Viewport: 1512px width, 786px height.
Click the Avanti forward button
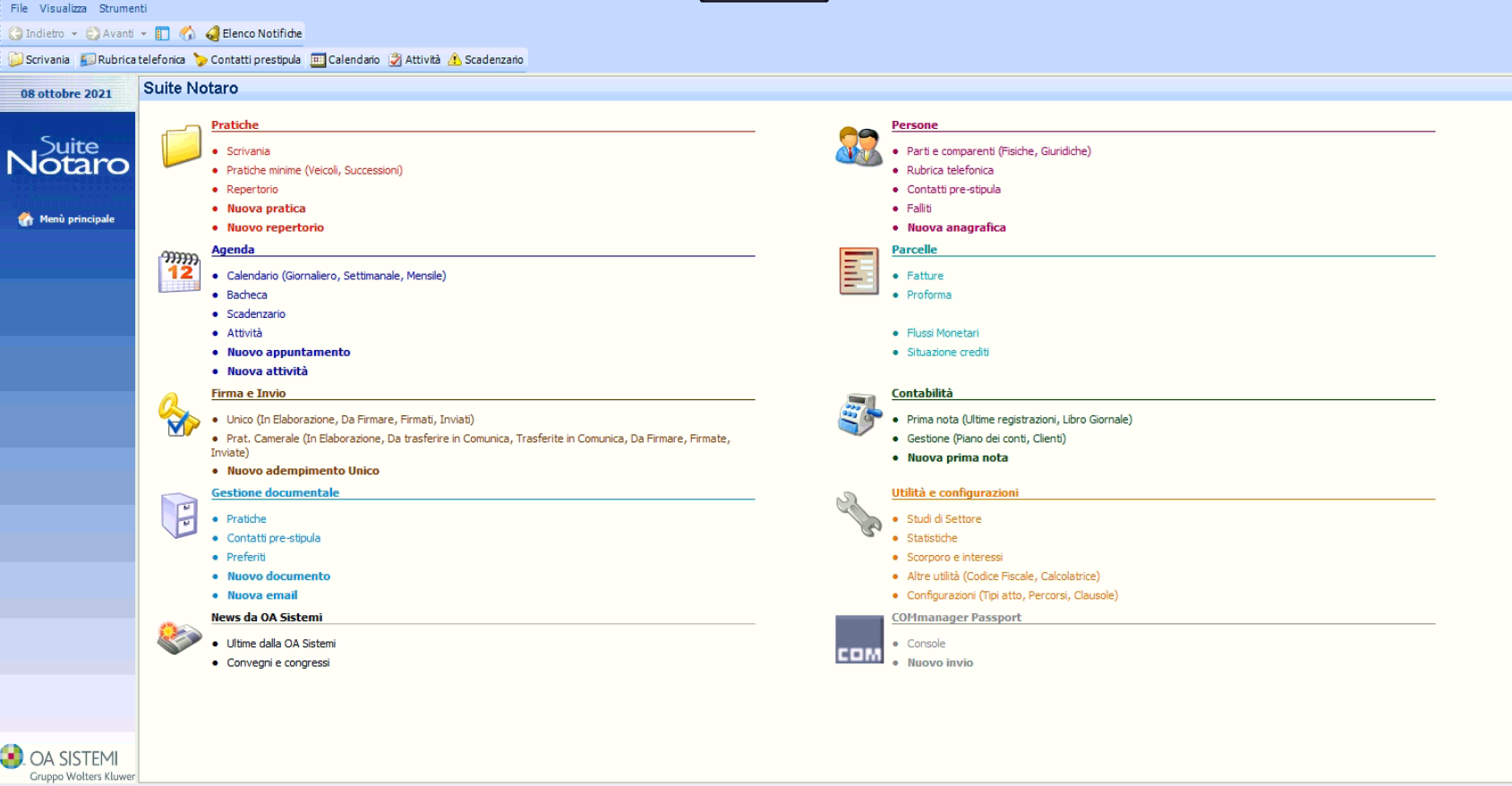click(110, 33)
